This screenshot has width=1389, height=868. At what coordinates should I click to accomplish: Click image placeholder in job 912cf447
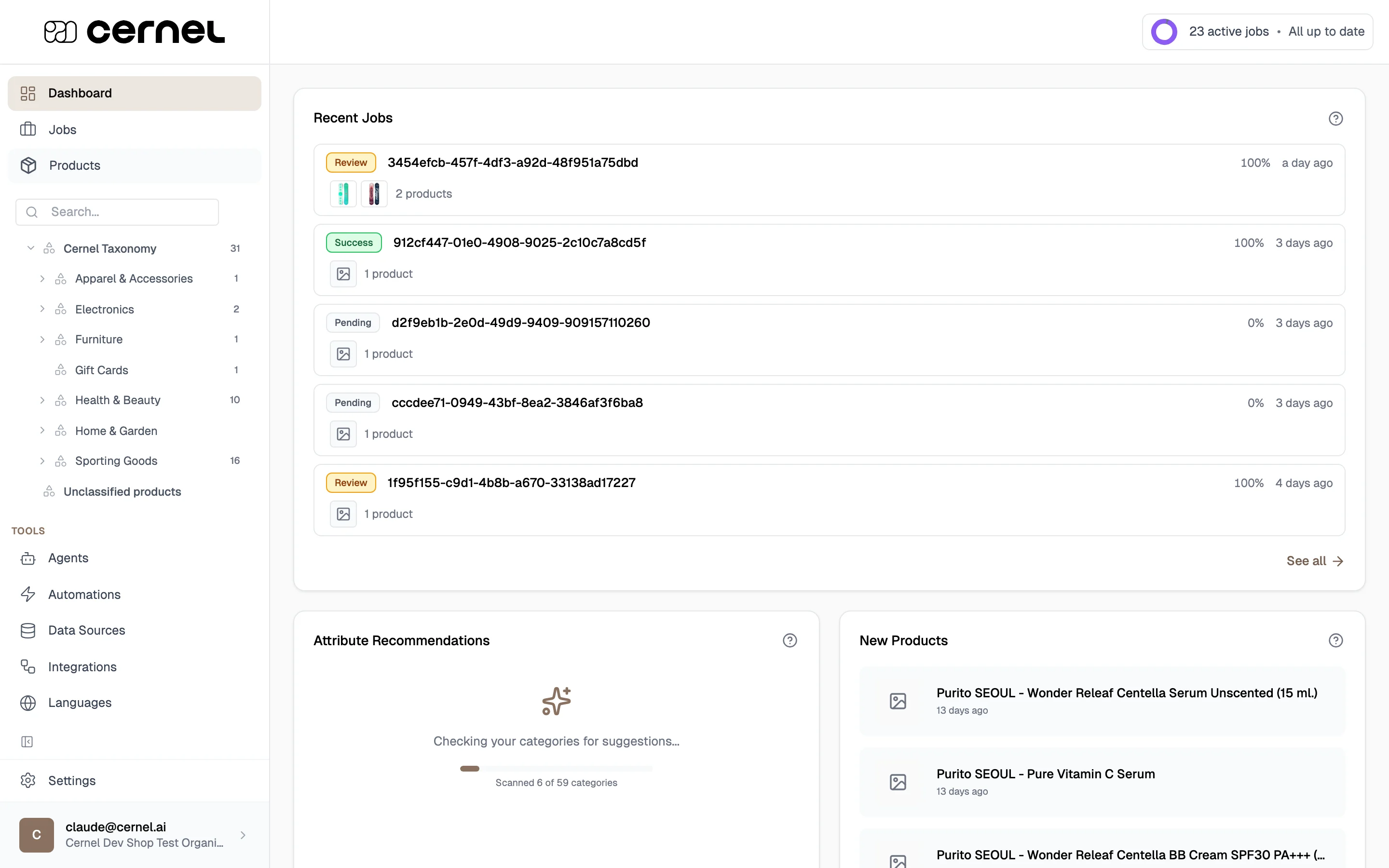tap(343, 274)
